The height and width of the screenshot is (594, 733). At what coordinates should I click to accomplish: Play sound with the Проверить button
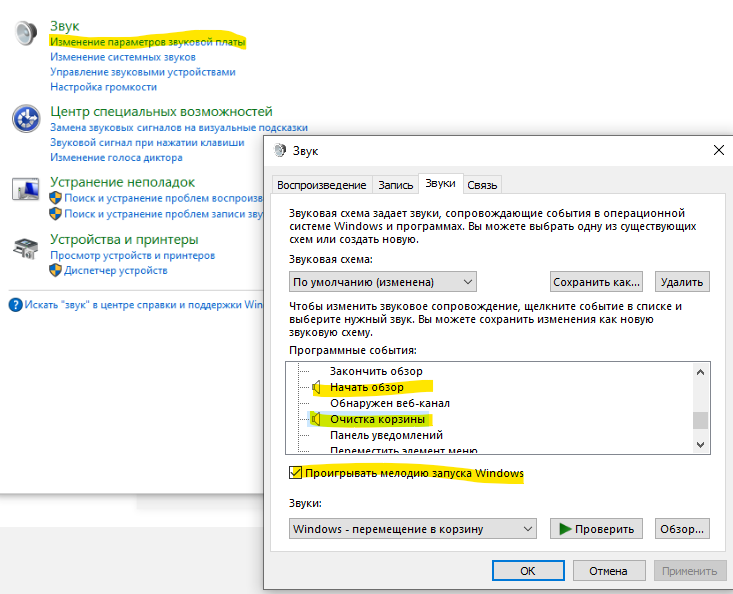(x=596, y=529)
